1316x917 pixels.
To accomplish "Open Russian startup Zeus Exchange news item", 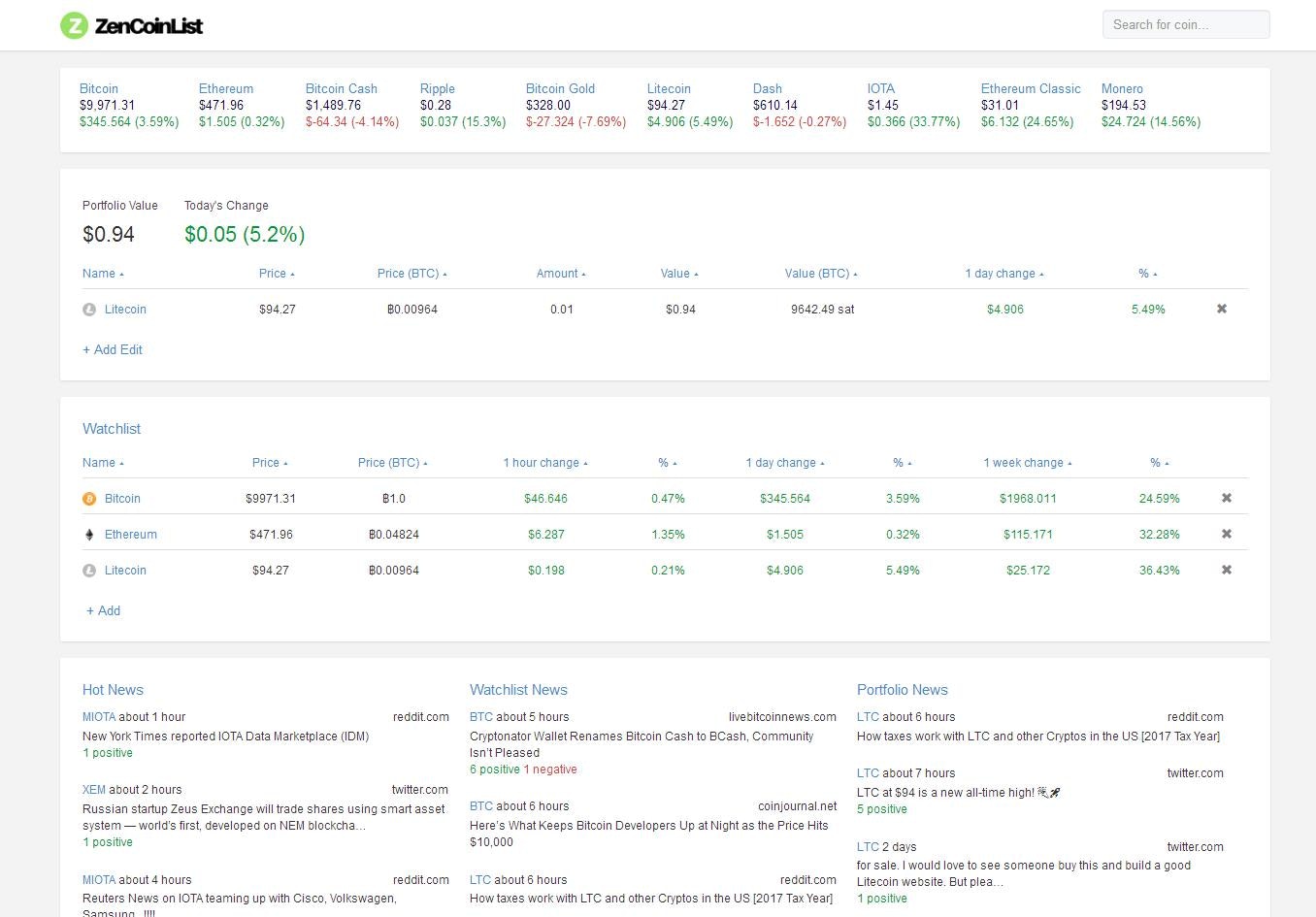I will pos(264,817).
